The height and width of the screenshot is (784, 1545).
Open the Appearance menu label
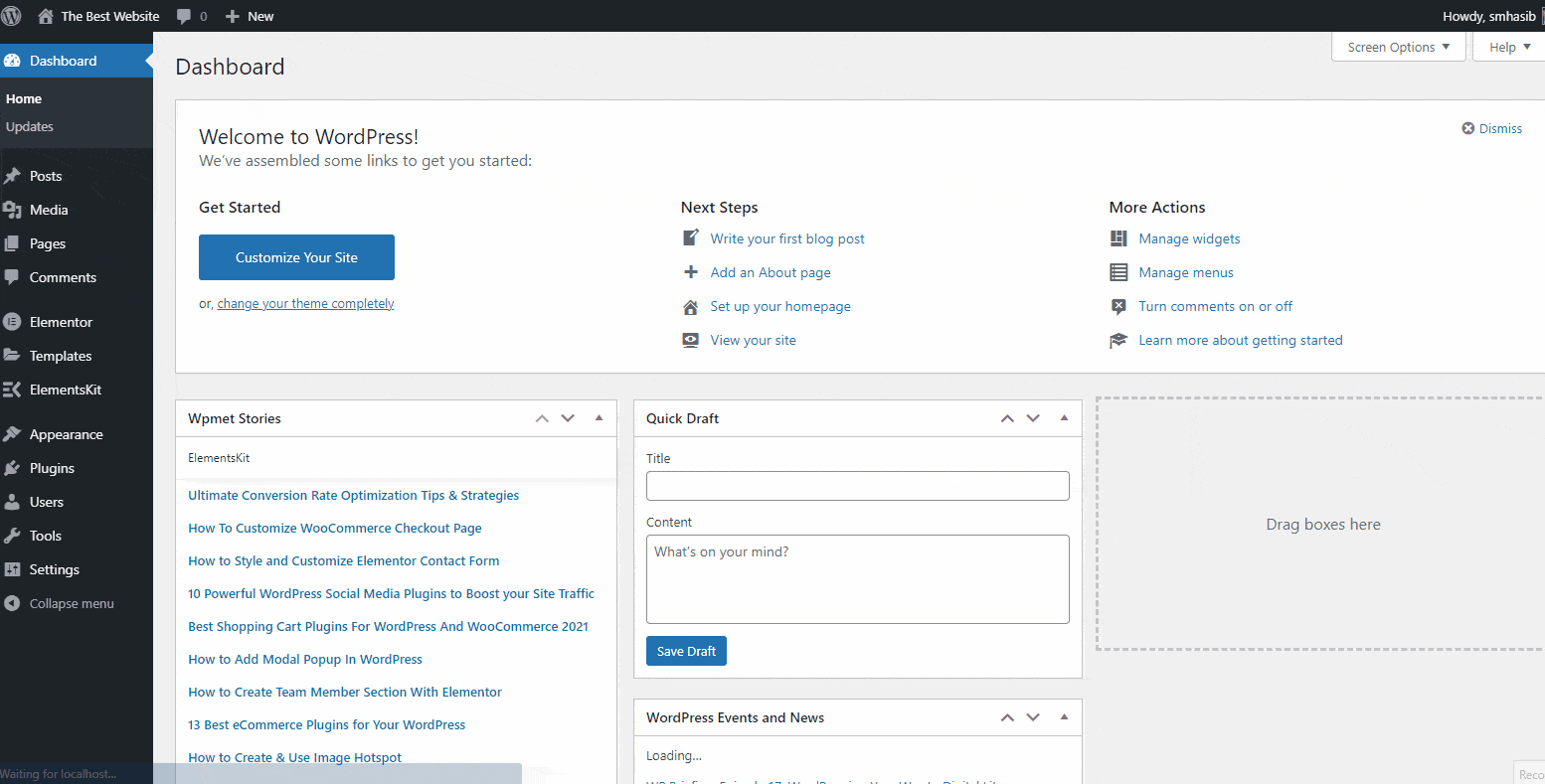point(67,434)
